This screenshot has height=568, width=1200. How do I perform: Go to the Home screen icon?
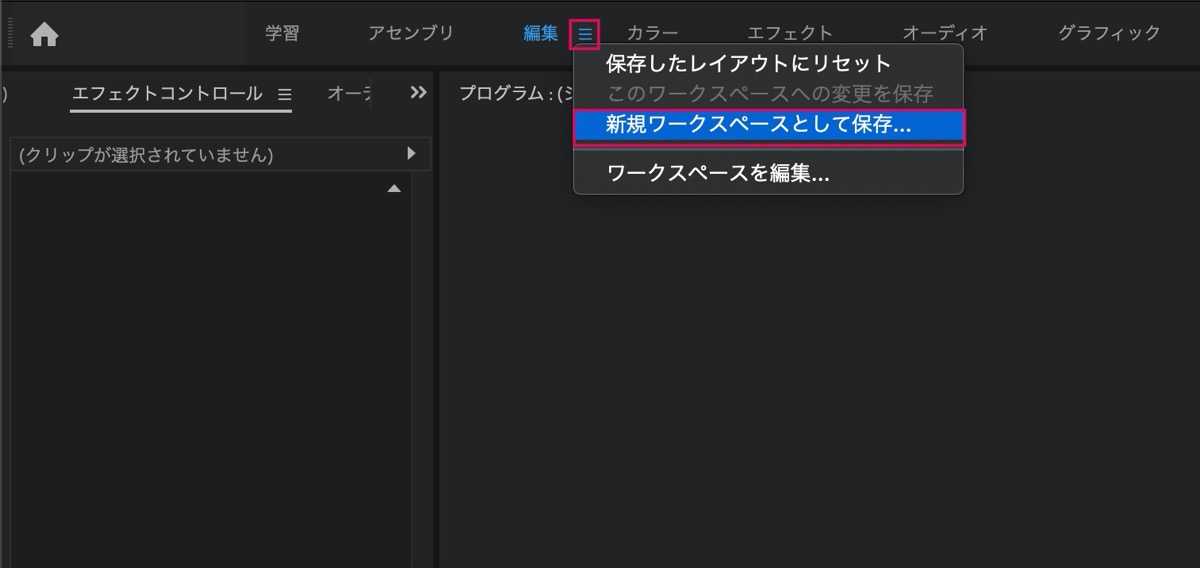(44, 35)
